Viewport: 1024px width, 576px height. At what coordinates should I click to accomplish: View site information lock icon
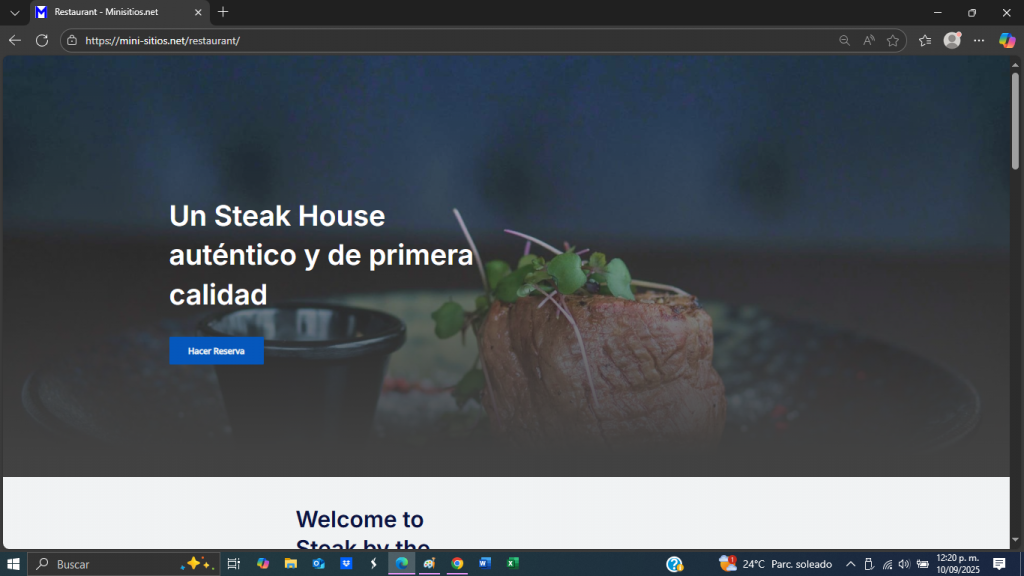[x=72, y=40]
